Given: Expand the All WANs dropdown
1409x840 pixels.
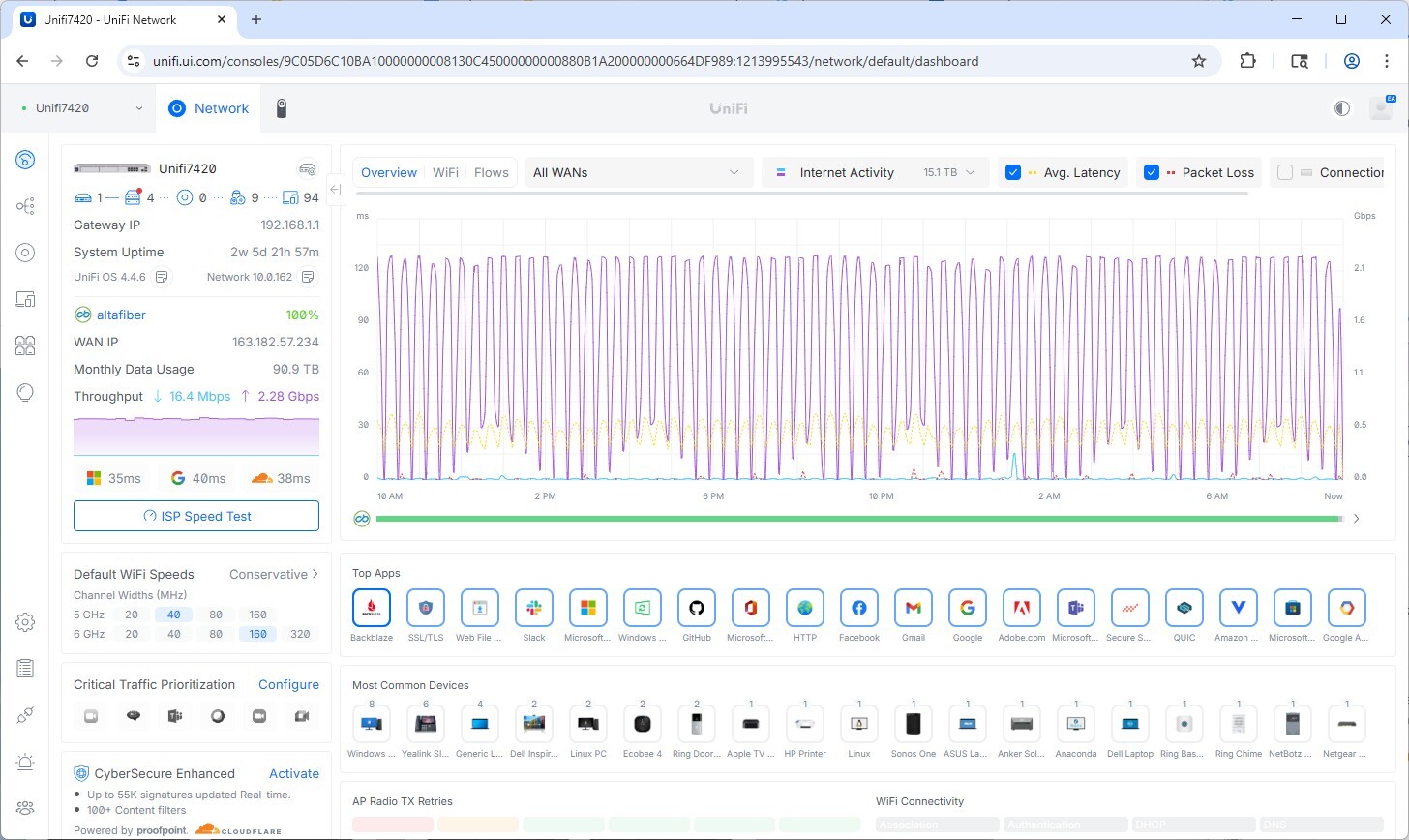Looking at the screenshot, I should [637, 172].
